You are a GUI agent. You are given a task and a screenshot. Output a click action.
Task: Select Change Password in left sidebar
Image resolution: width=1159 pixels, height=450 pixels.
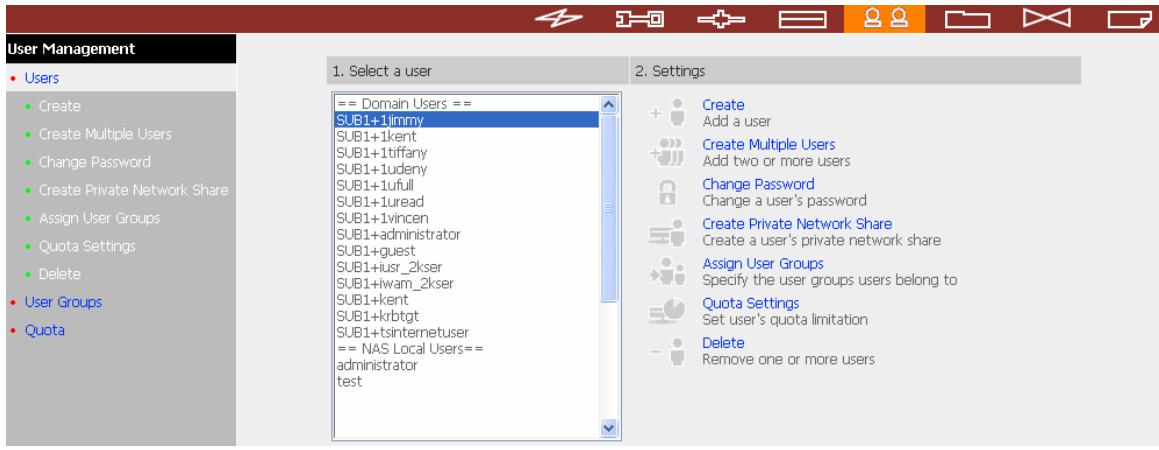[x=95, y=162]
